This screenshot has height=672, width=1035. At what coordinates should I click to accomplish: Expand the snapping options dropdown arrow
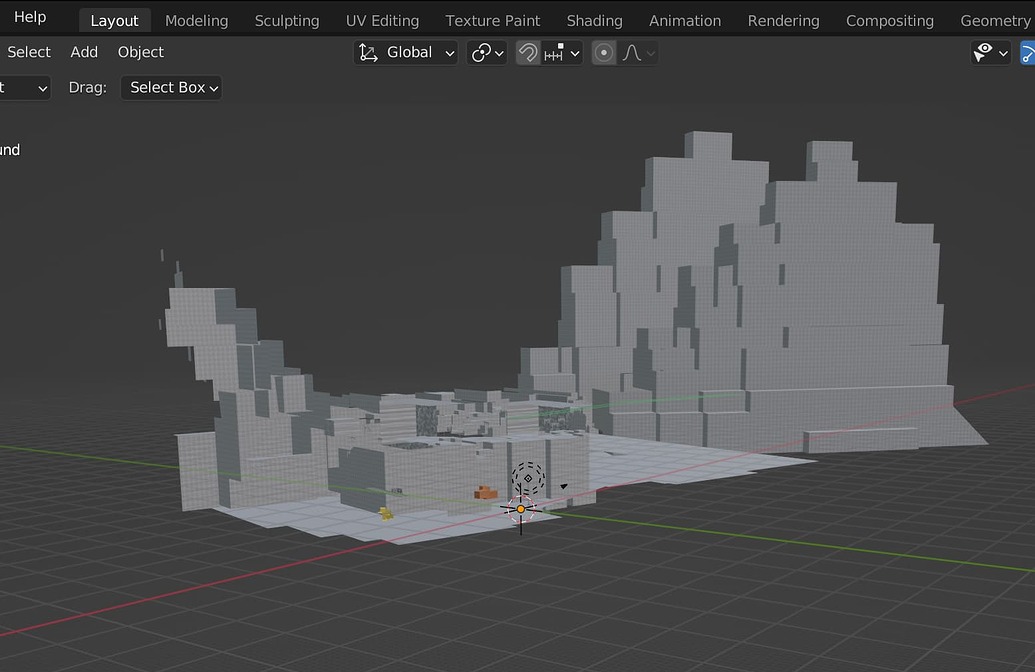574,52
